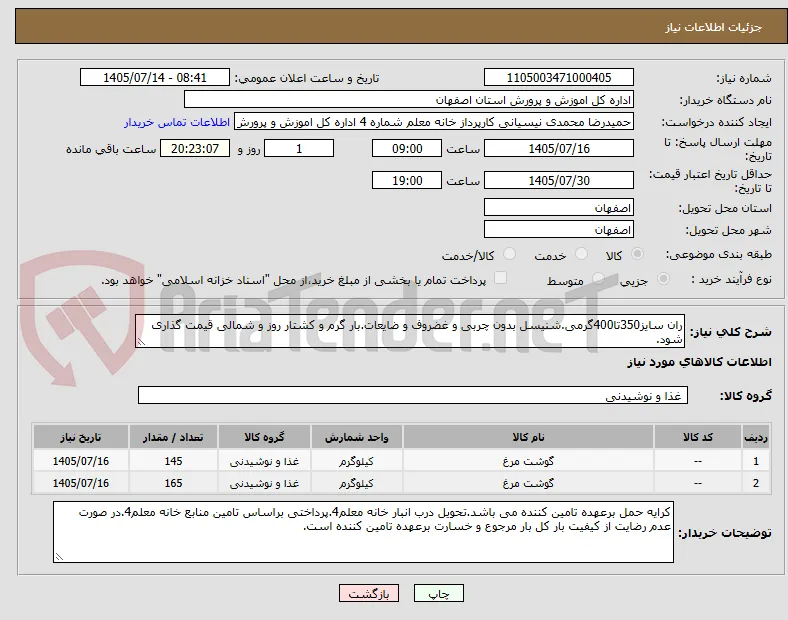
Task: Click the شرح کلی نیاز description text area
Action: point(410,331)
